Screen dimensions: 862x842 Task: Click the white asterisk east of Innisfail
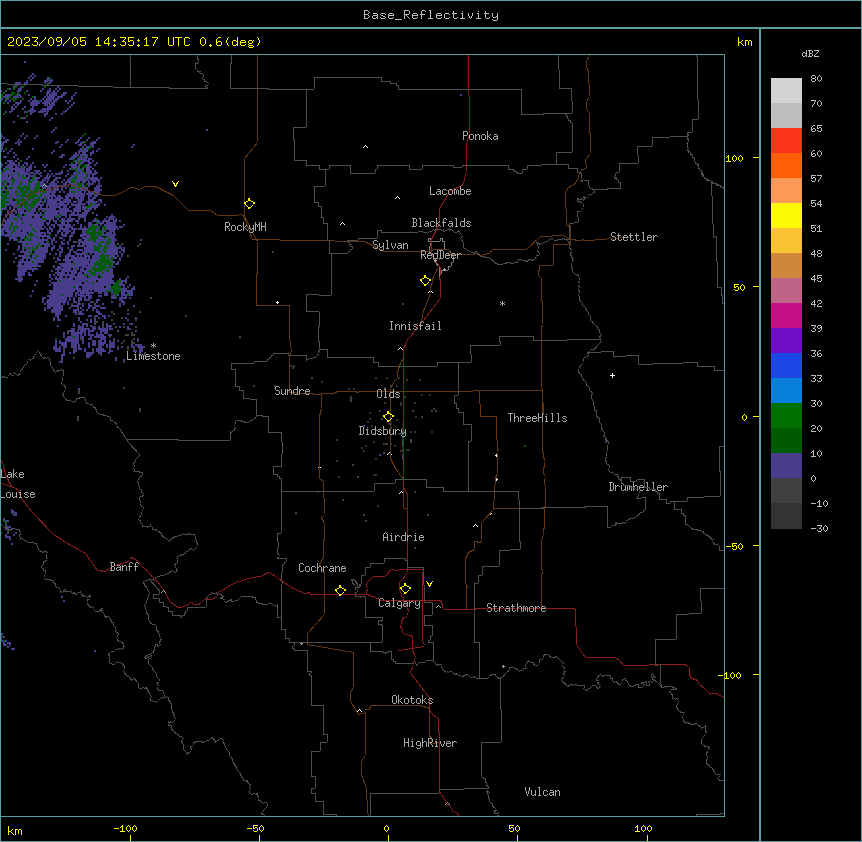pyautogui.click(x=502, y=303)
